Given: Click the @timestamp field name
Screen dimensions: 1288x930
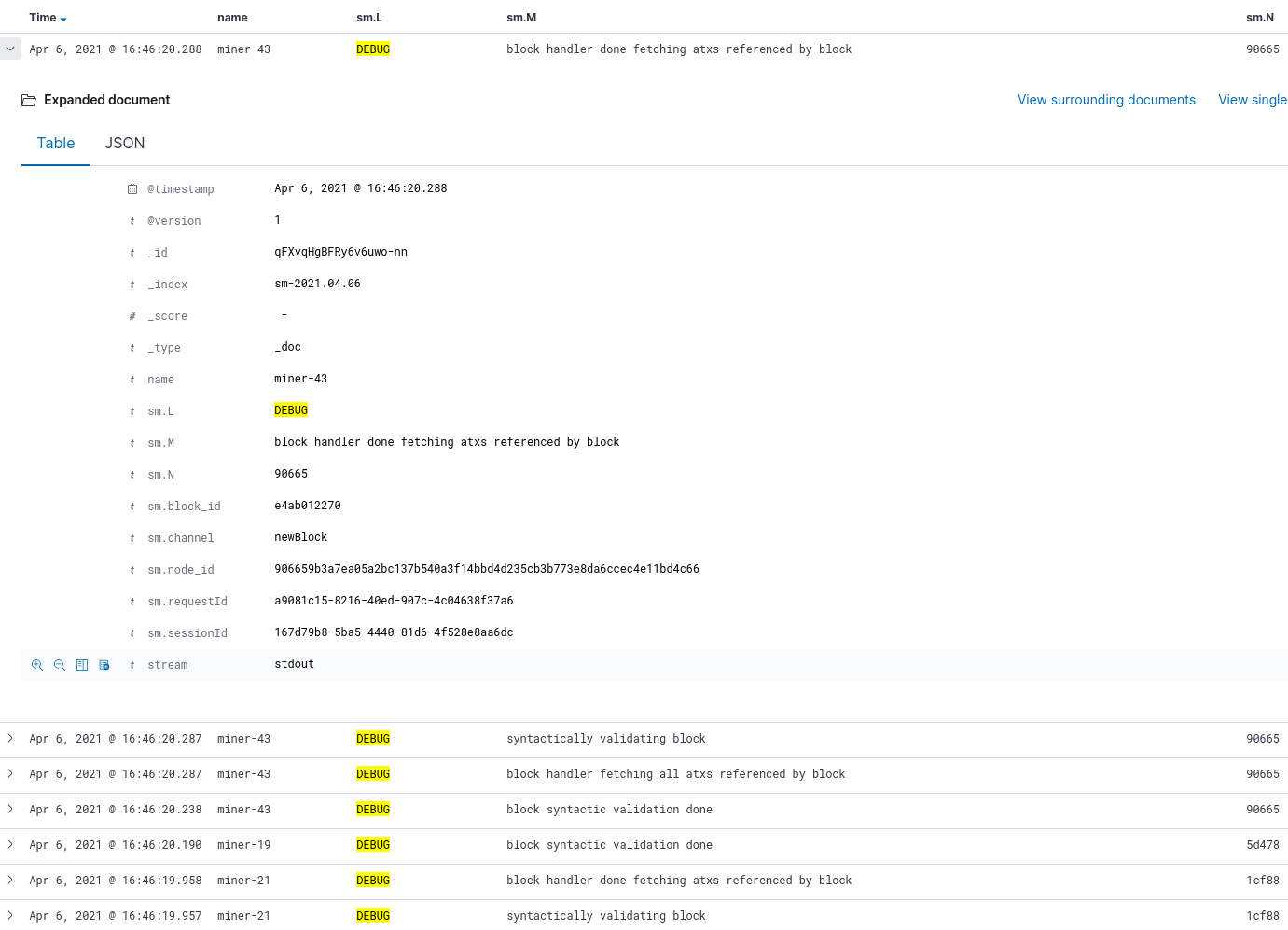Looking at the screenshot, I should pos(181,189).
